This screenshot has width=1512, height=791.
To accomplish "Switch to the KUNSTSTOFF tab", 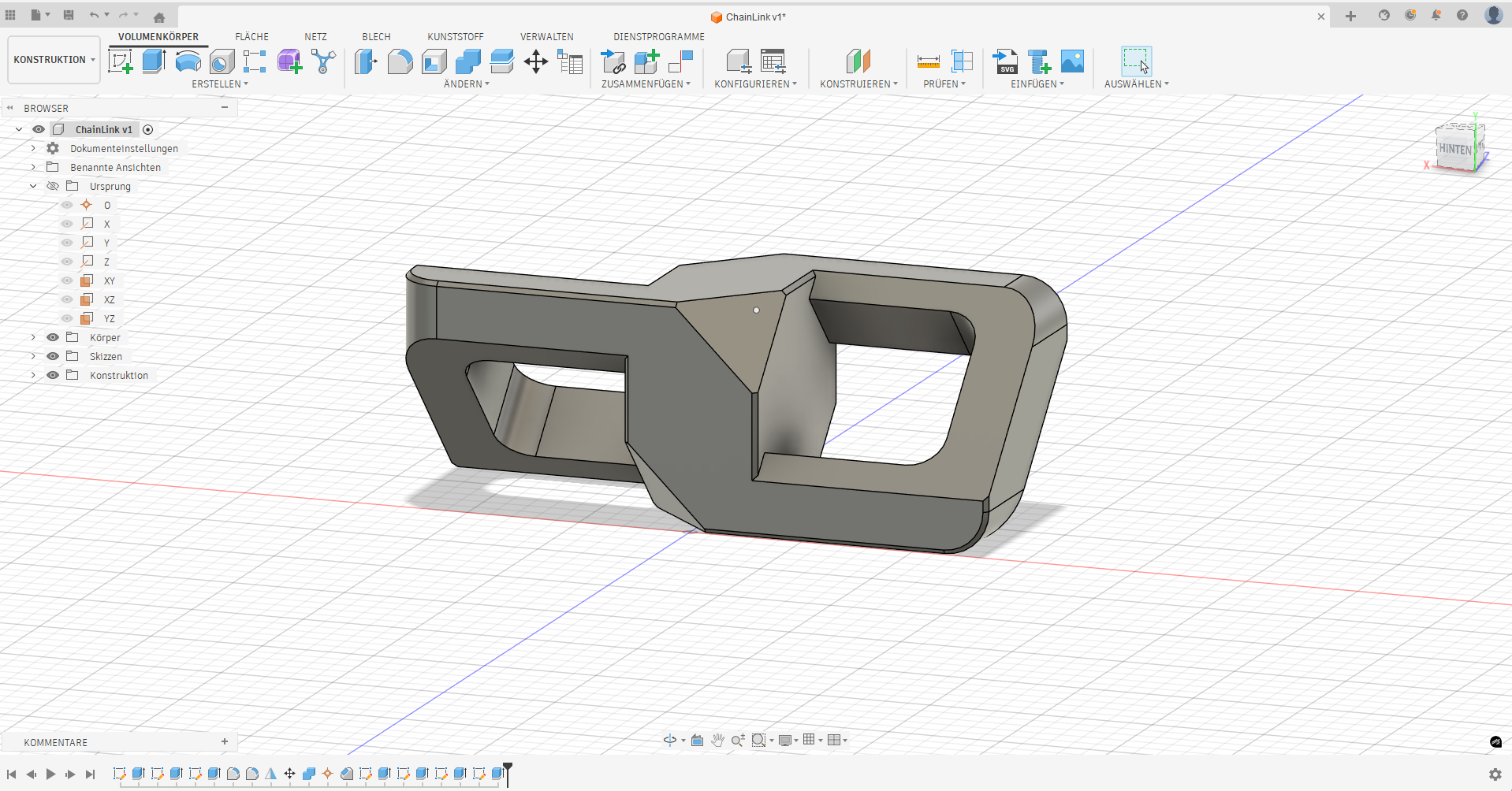I will click(x=456, y=37).
